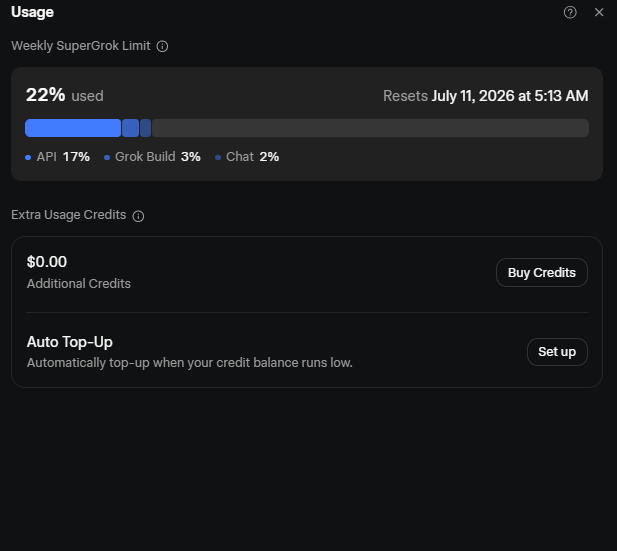Click Set up for Auto Top-Up
Screen dimensions: 617x551
(x=557, y=352)
